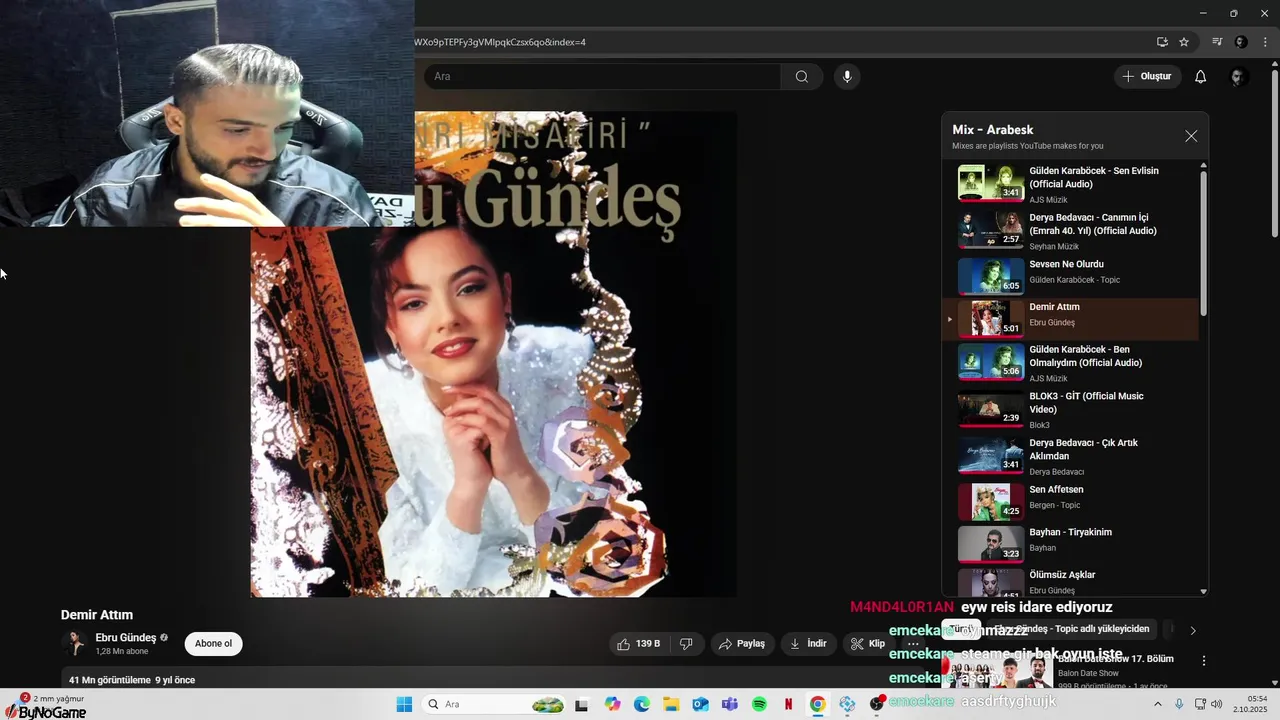Subscribe with the Abone ol button

point(213,644)
